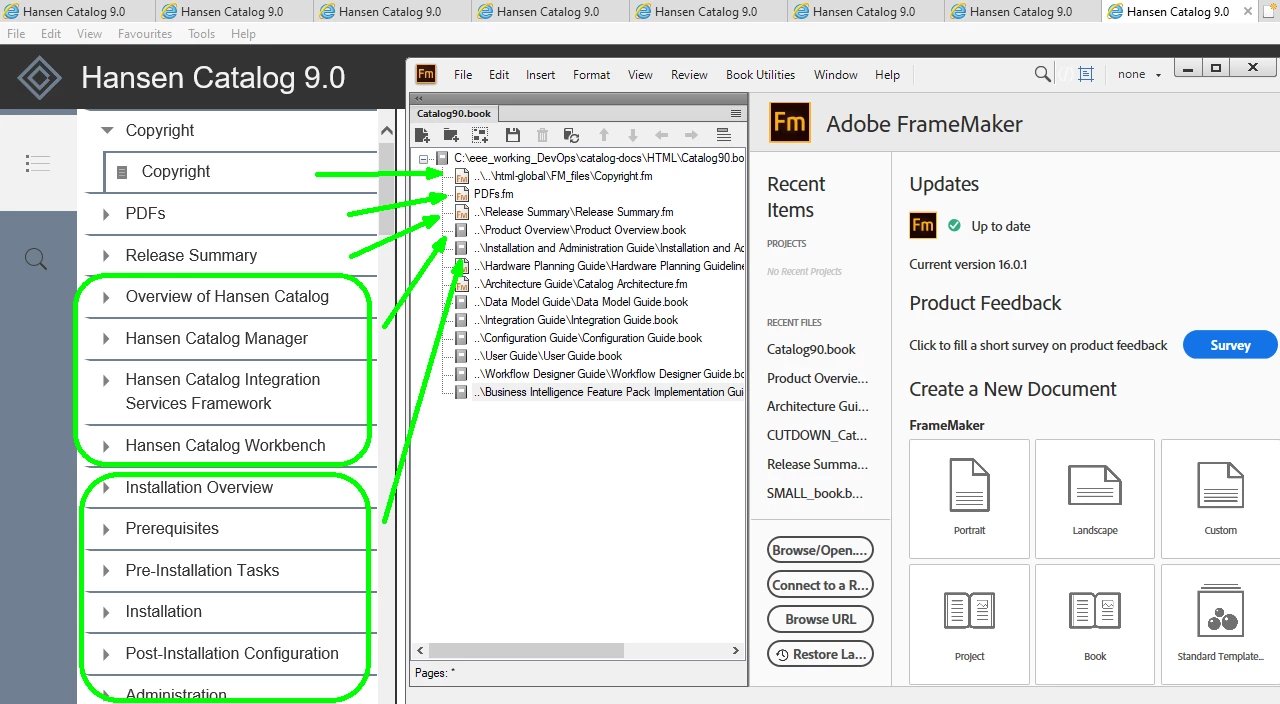Expand Hansen Catalog Manager section
Viewport: 1280px width, 704px height.
tap(106, 338)
